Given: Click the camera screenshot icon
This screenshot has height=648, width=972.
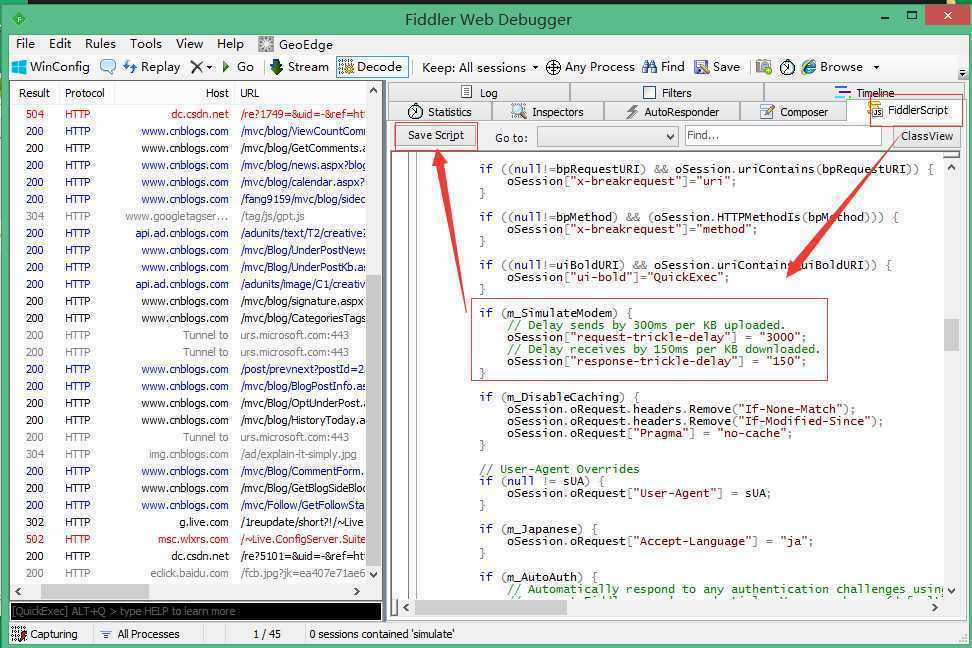Looking at the screenshot, I should (x=764, y=67).
